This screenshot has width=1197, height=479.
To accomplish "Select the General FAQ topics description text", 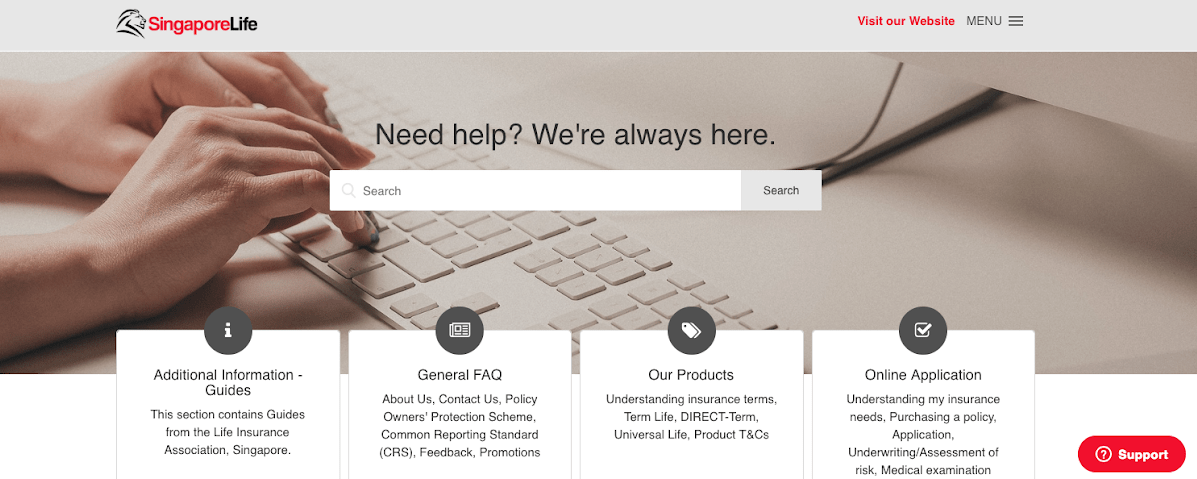I will [460, 426].
